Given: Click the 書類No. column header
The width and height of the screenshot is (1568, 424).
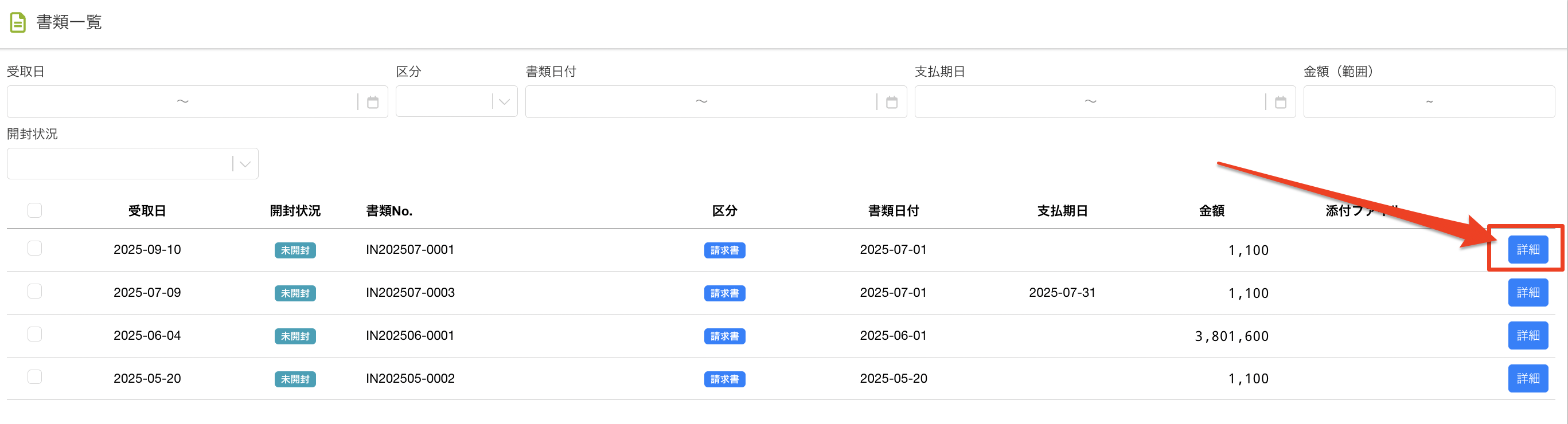Looking at the screenshot, I should [389, 211].
